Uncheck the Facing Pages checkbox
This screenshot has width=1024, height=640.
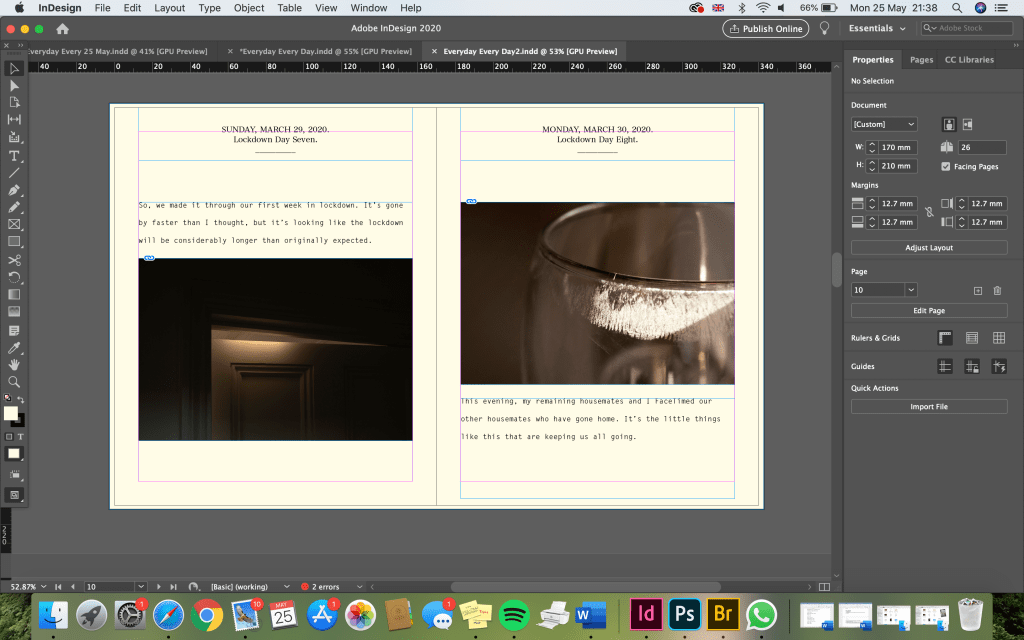click(946, 166)
